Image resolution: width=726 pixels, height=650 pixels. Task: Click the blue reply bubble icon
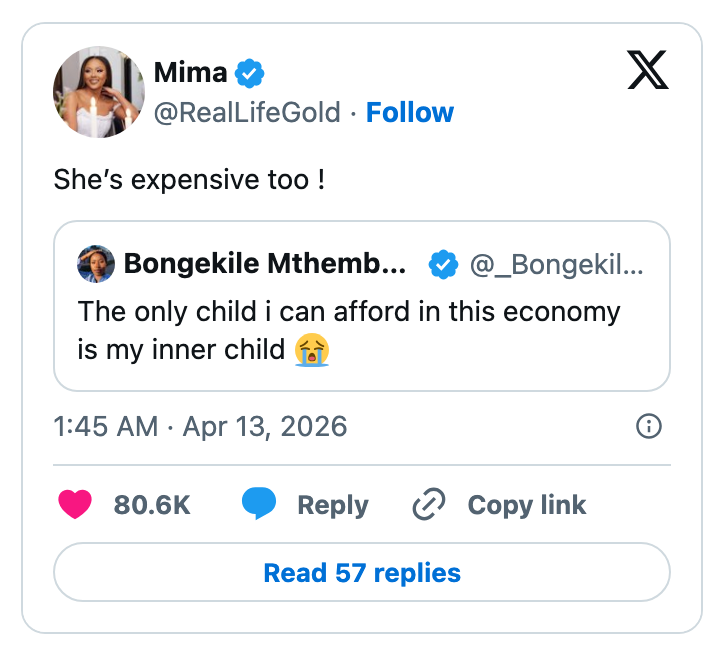[x=259, y=505]
